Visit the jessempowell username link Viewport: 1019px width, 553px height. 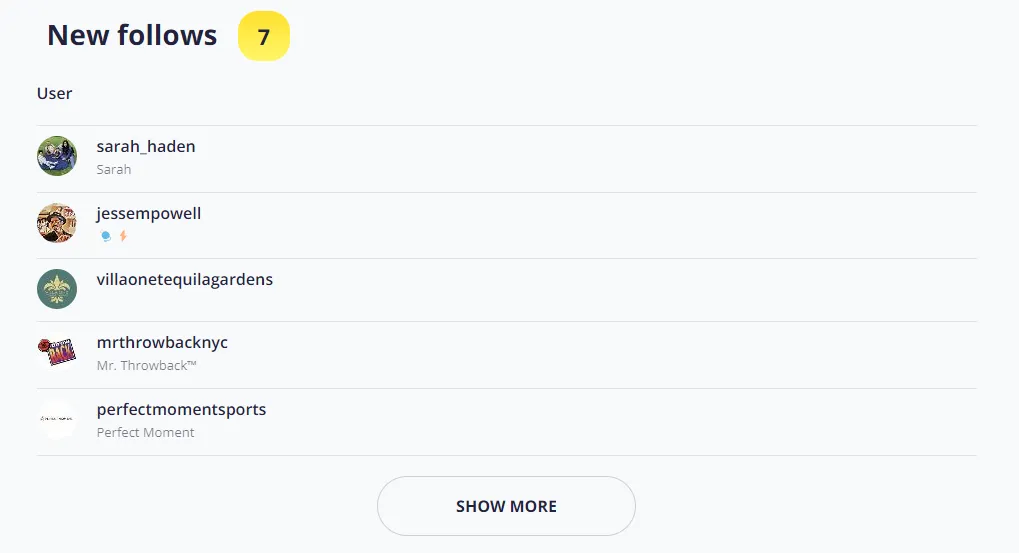coord(149,214)
